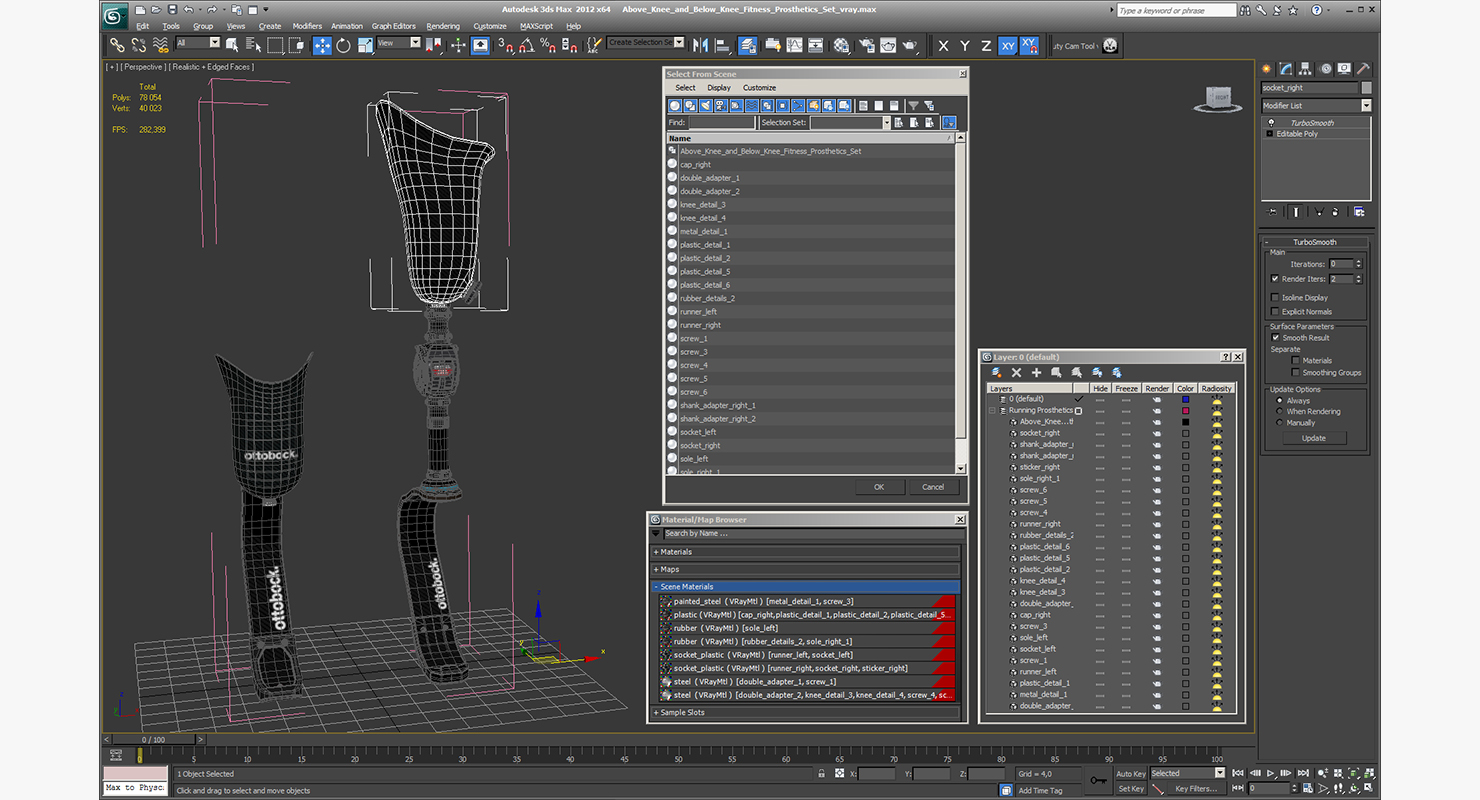
Task: Restrict transform to X axis
Action: (x=943, y=46)
